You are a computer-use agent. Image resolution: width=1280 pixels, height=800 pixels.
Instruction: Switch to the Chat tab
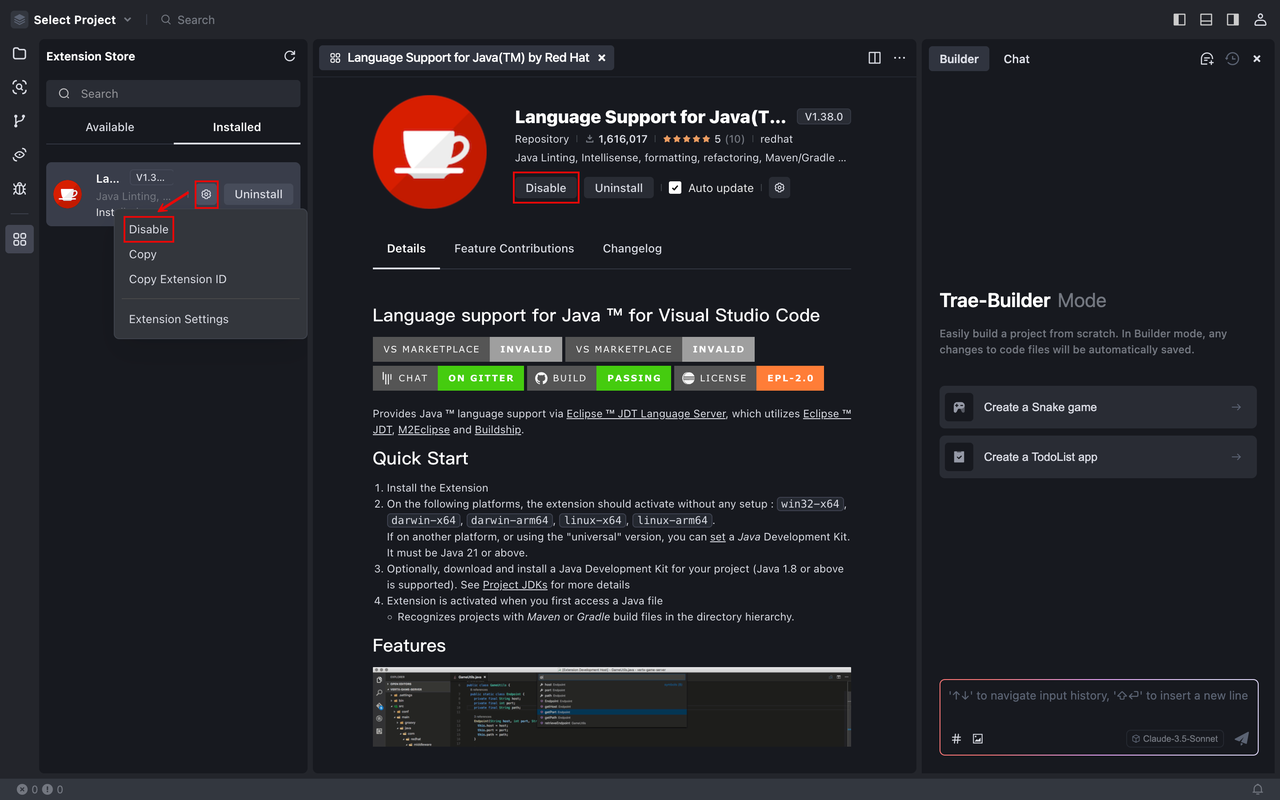tap(1017, 59)
